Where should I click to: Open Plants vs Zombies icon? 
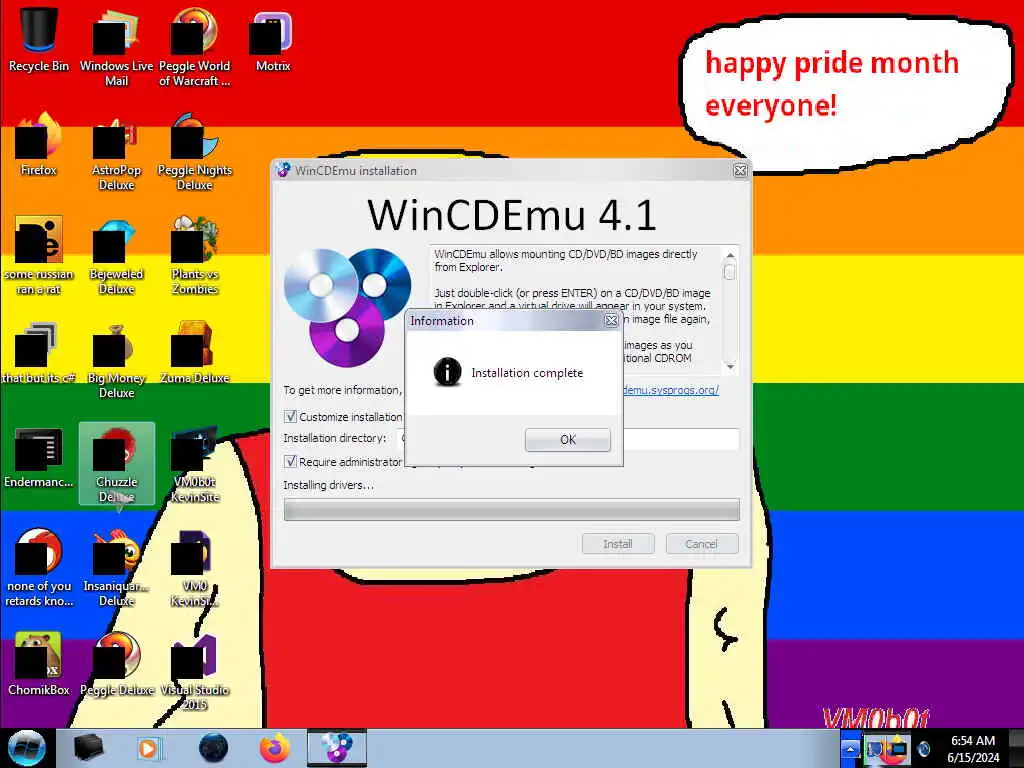tap(195, 255)
